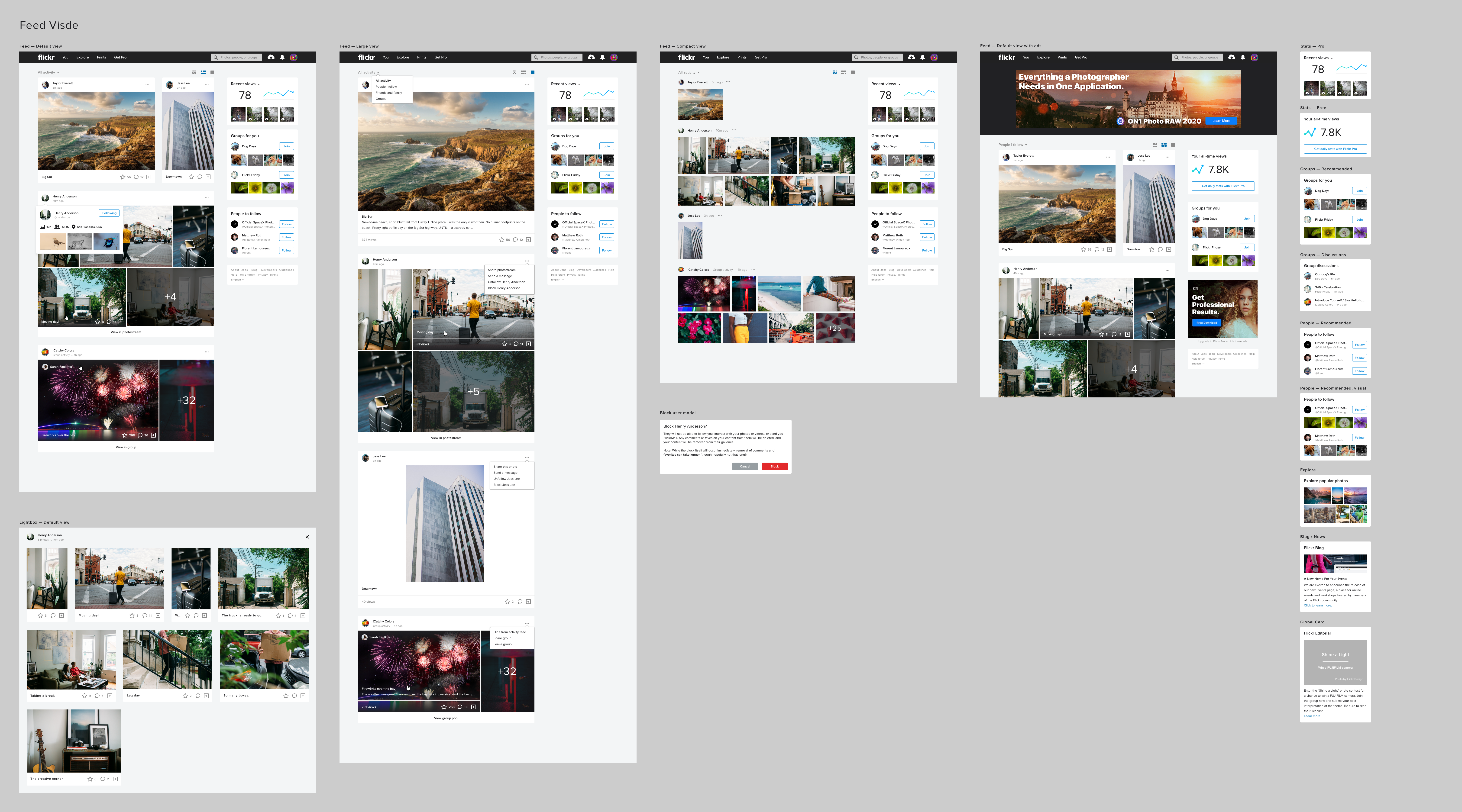The height and width of the screenshot is (812, 1462).
Task: Select large layout icon in Compact view feed
Action: 853,73
